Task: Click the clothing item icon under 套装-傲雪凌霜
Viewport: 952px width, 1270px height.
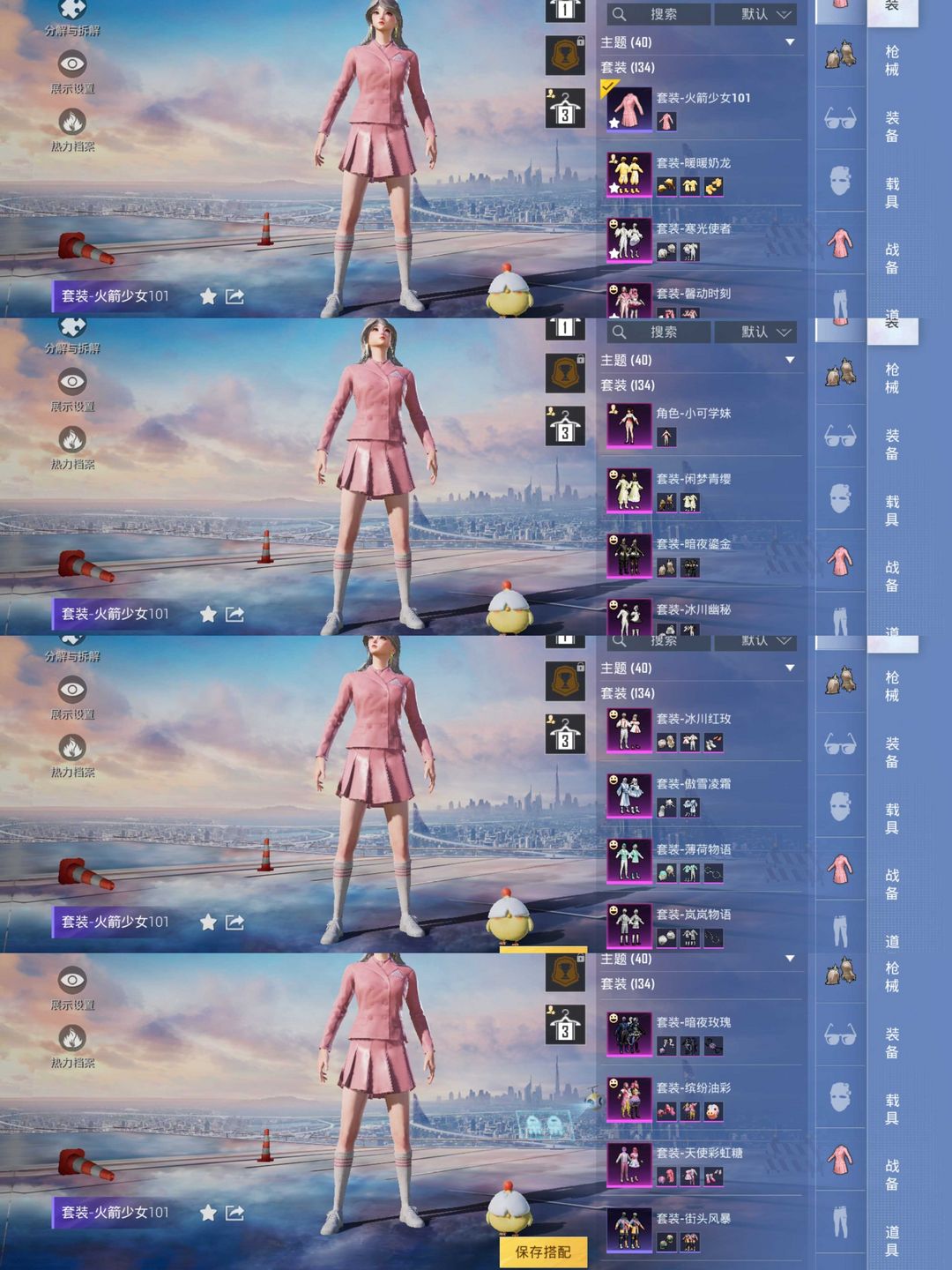Action: 690,807
